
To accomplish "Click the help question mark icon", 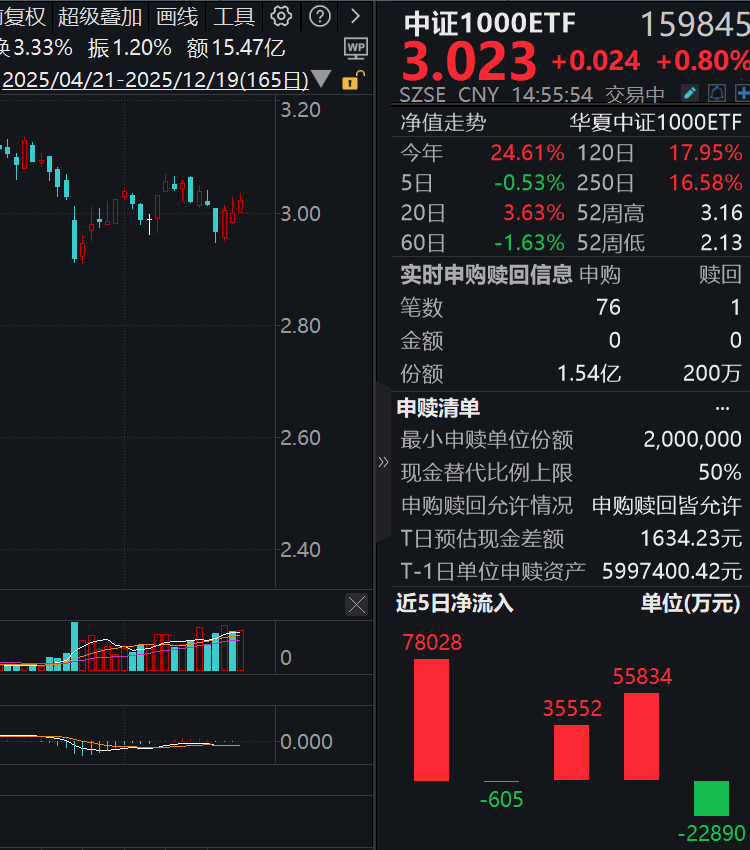I will (319, 16).
